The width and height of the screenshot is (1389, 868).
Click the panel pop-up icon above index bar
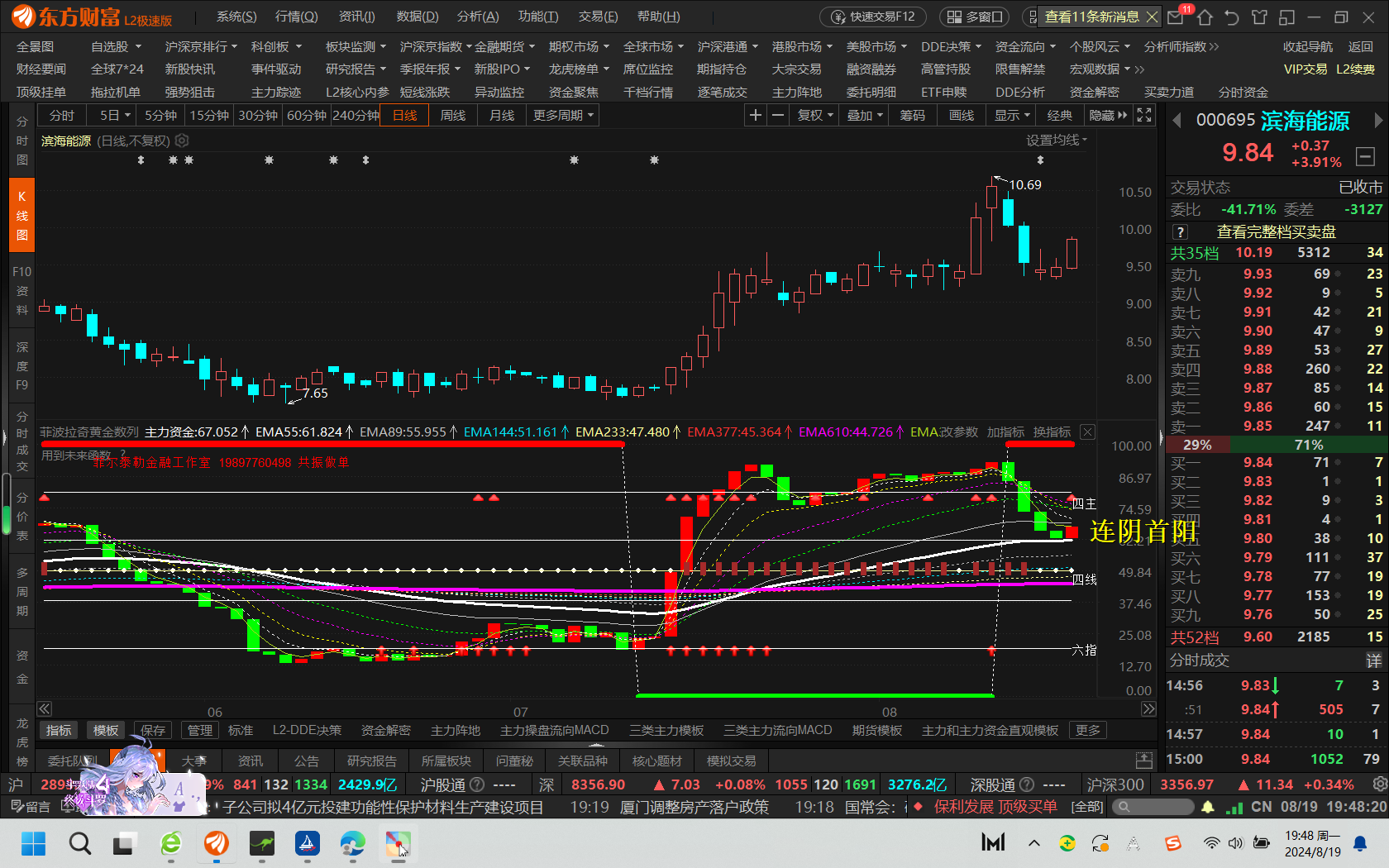tap(1144, 761)
